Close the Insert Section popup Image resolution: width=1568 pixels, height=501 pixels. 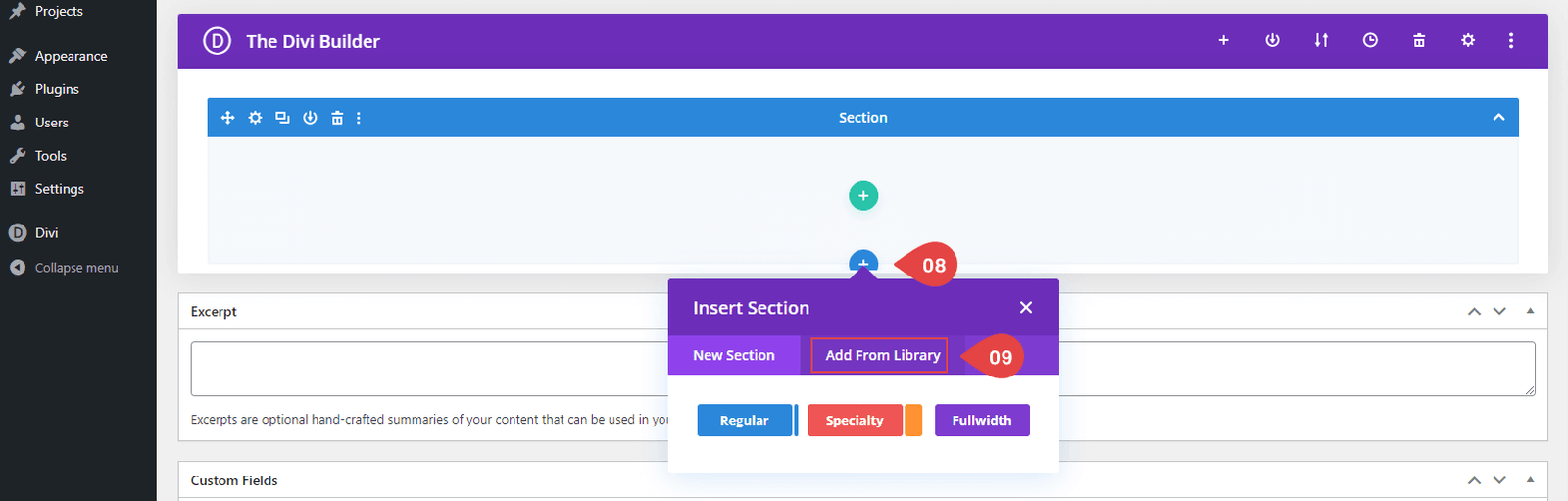(x=1026, y=307)
